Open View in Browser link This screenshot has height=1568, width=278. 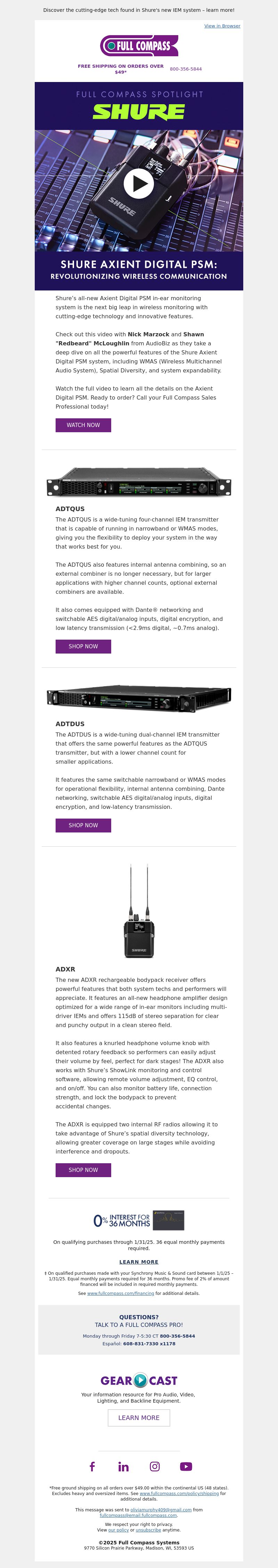coord(222,26)
